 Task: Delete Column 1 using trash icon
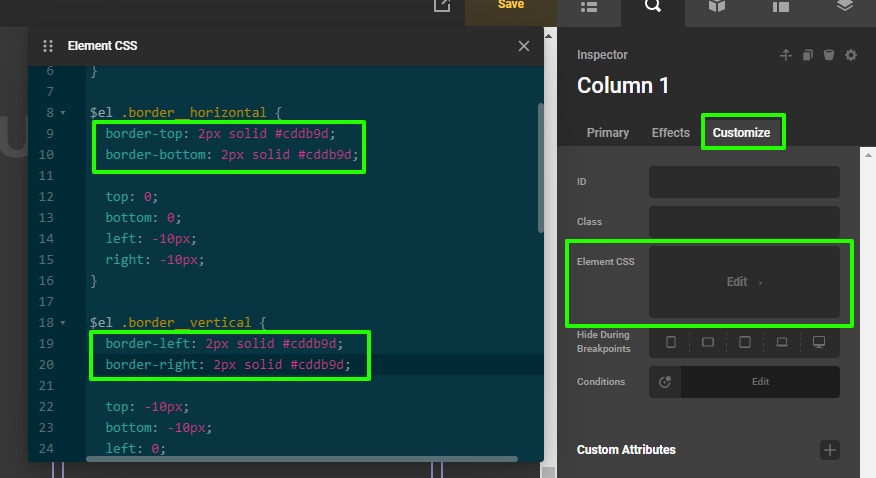tap(829, 55)
